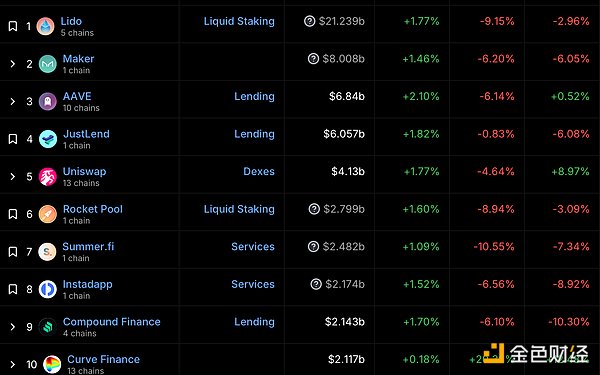Expand the Maker row
Image resolution: width=600 pixels, height=375 pixels.
(13, 64)
